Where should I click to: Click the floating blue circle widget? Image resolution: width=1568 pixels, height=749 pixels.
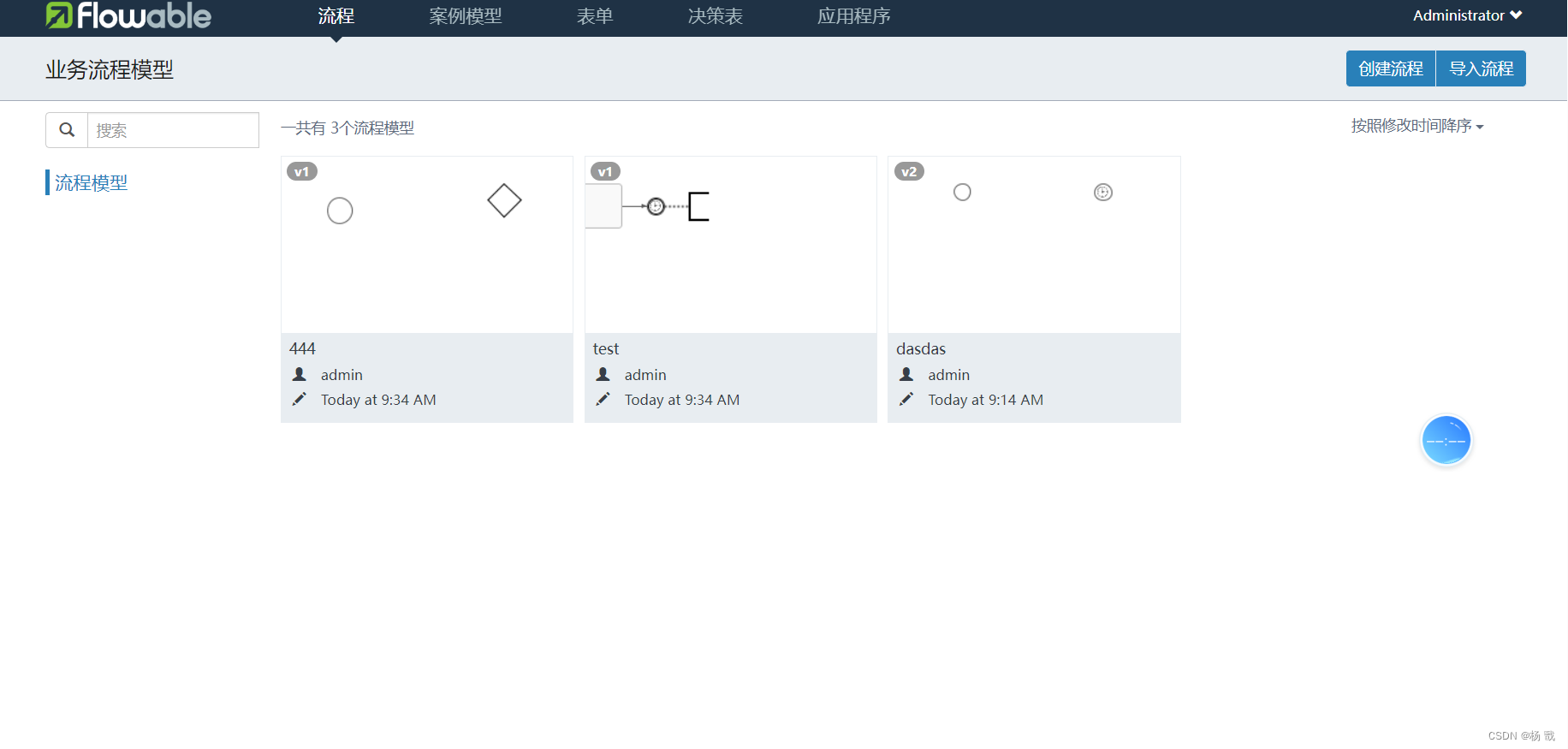click(x=1446, y=440)
